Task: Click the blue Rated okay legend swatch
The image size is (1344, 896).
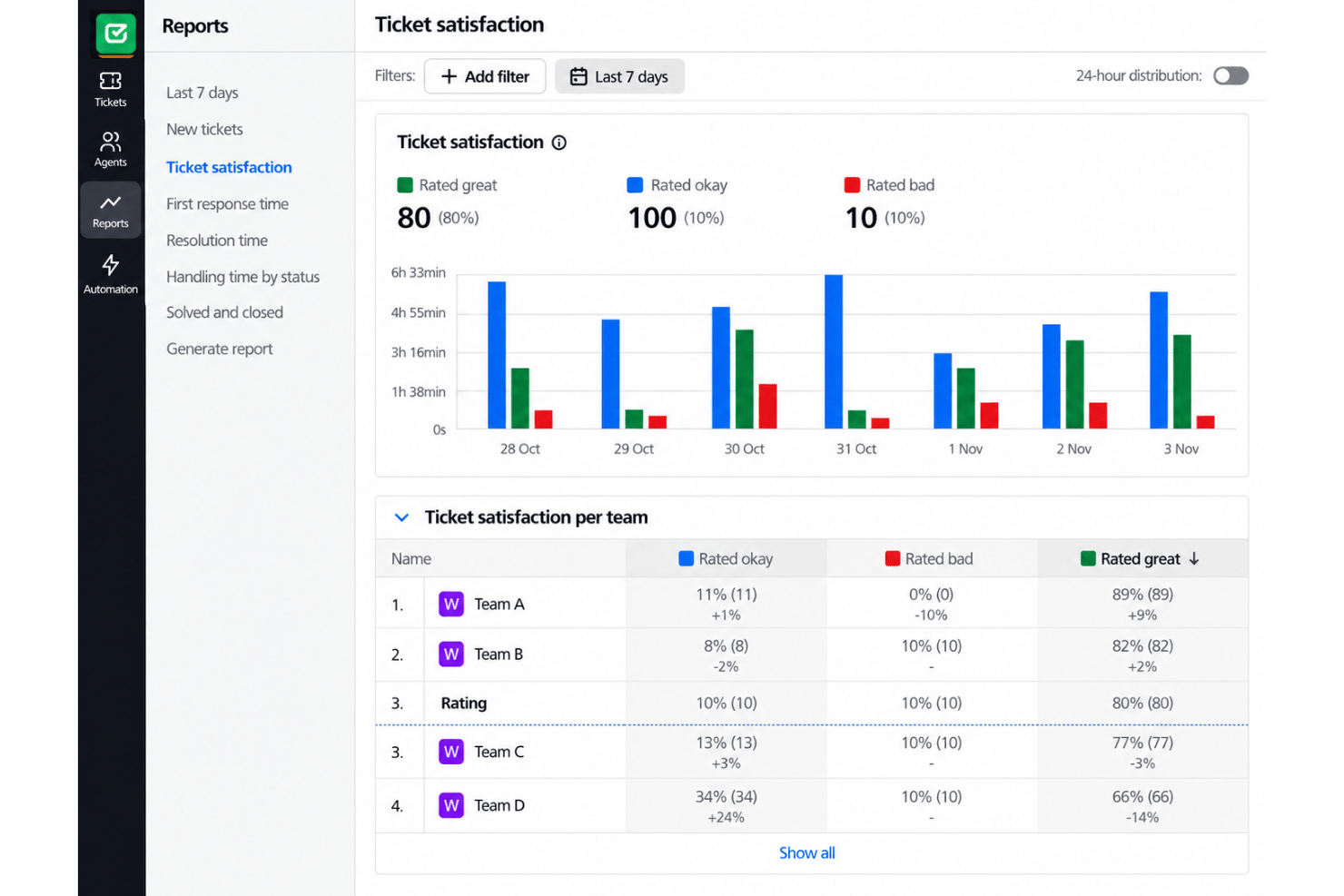Action: point(635,185)
